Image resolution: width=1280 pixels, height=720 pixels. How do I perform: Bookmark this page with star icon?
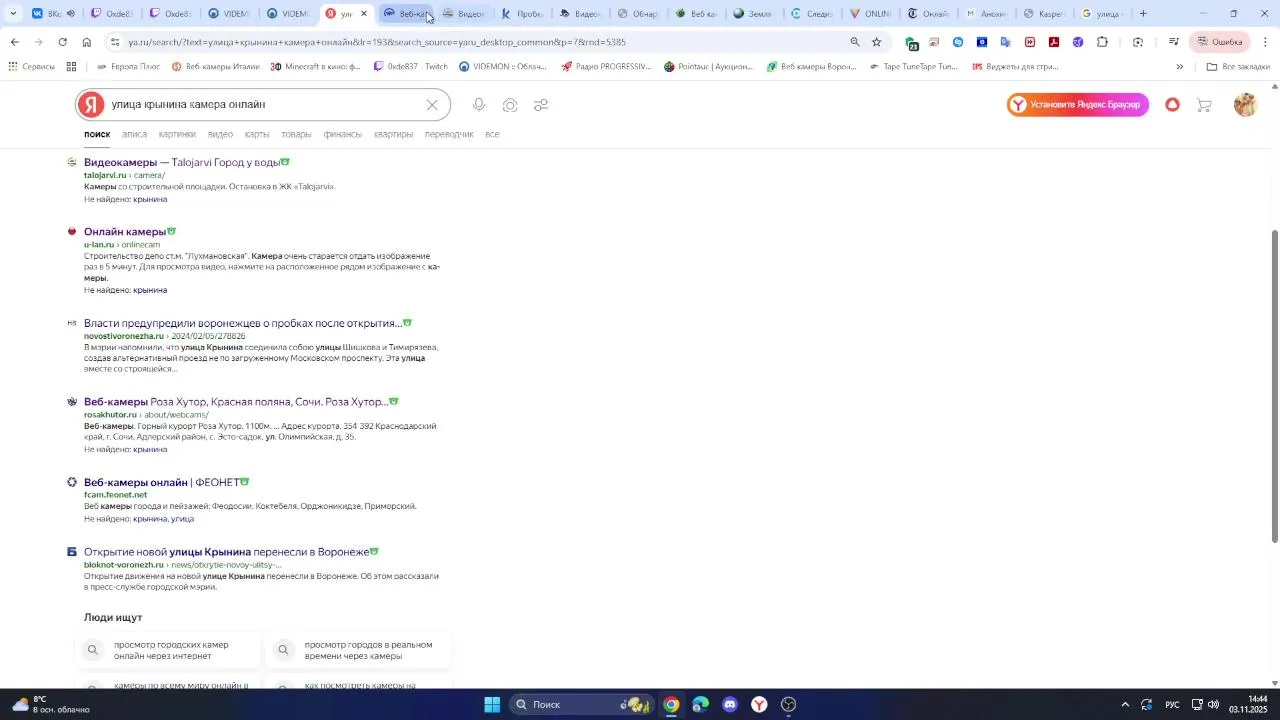pyautogui.click(x=877, y=42)
